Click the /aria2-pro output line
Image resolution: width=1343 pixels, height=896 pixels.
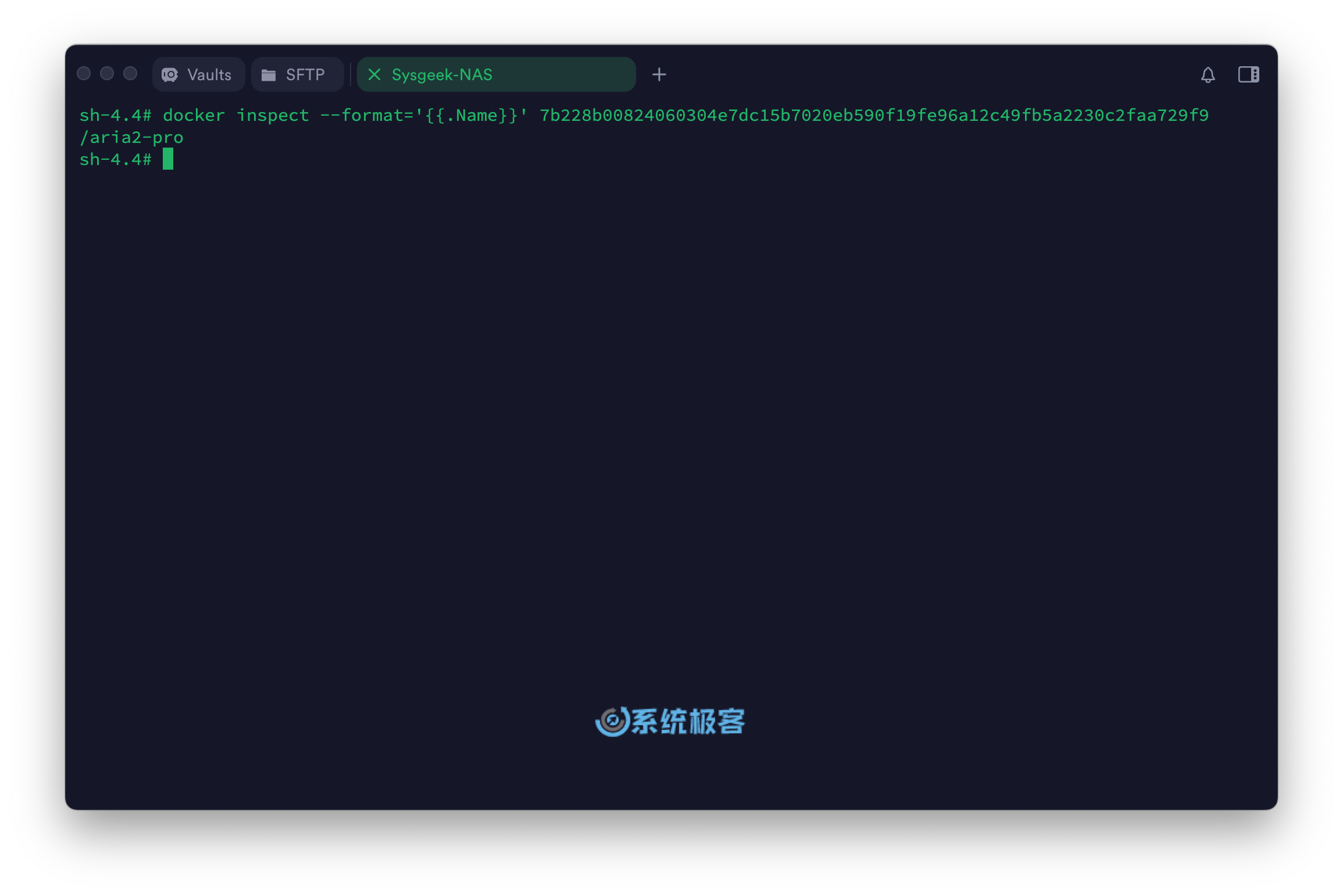[131, 138]
